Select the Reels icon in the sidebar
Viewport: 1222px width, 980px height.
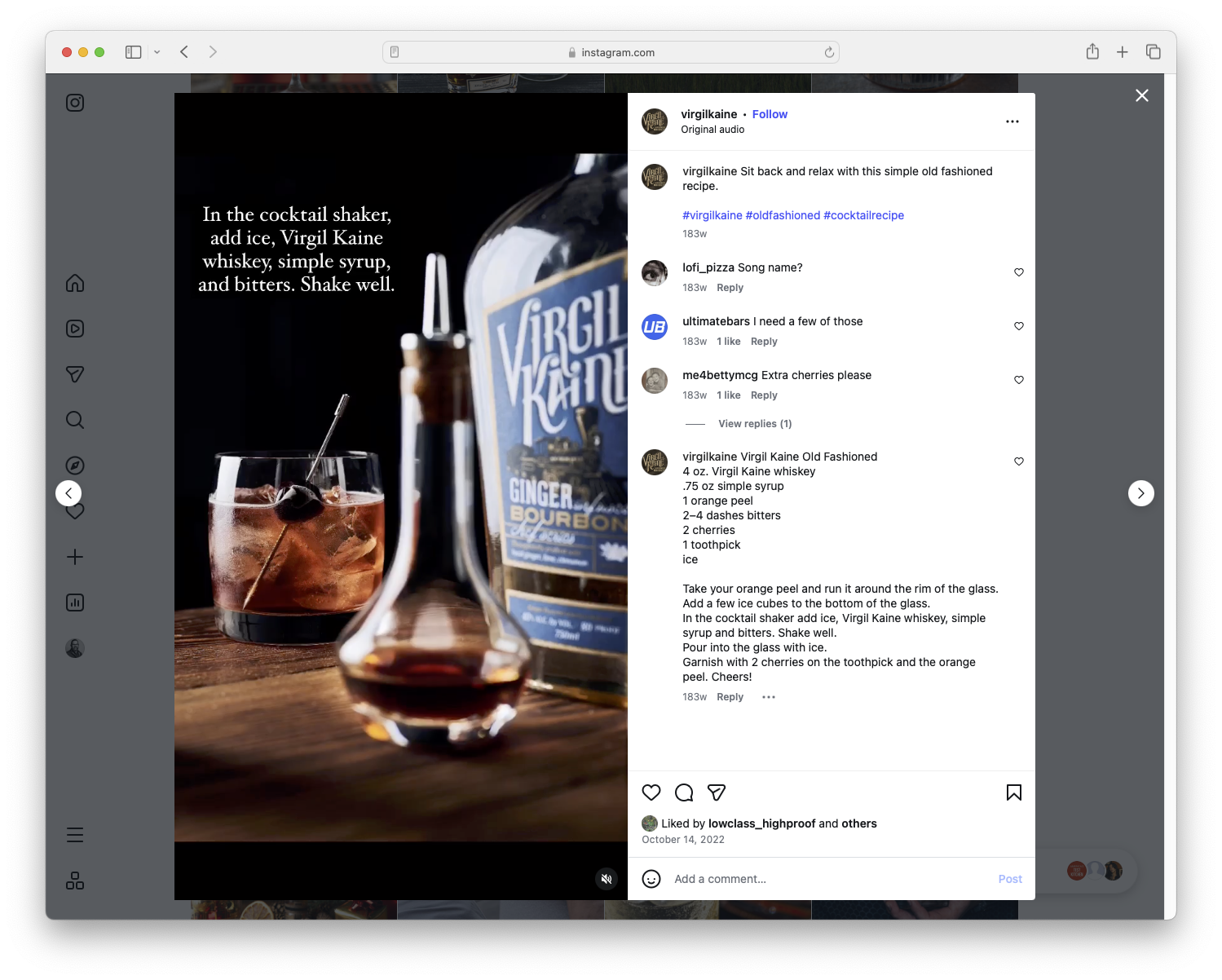[x=74, y=329]
